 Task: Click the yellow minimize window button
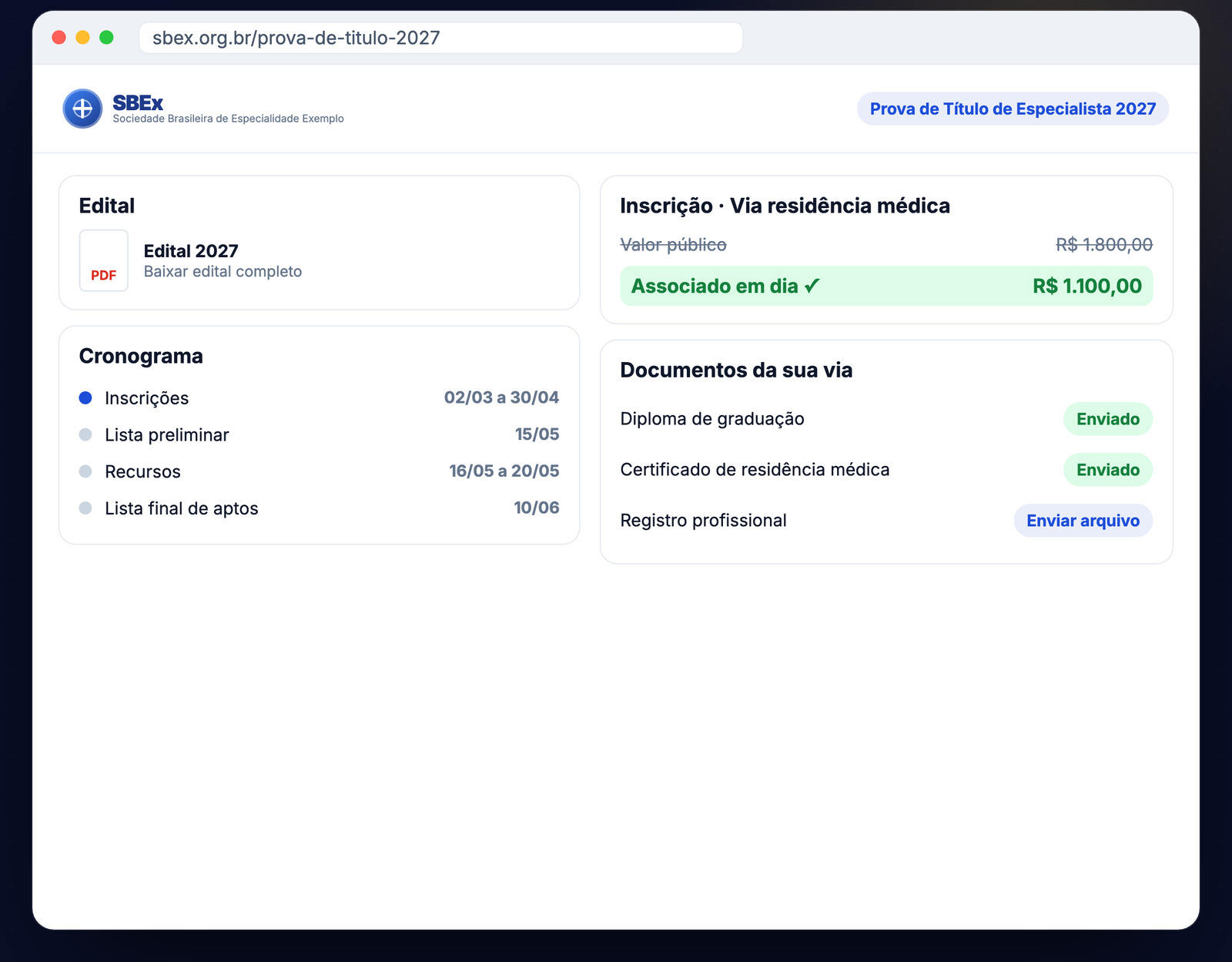pyautogui.click(x=82, y=37)
